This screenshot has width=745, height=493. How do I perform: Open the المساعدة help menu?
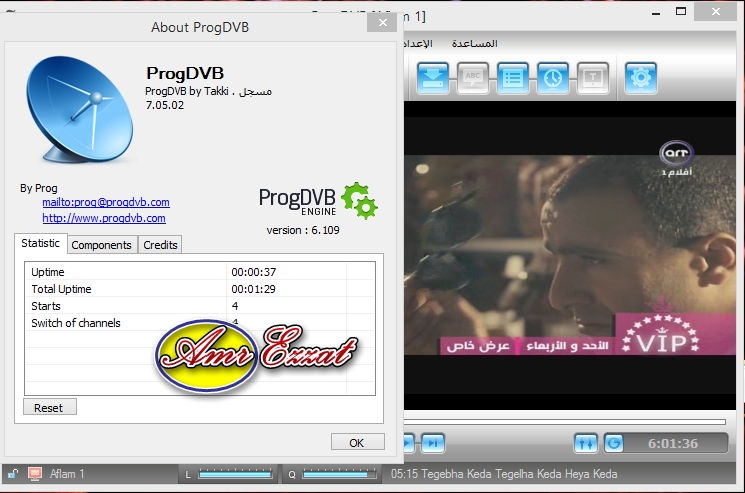474,44
